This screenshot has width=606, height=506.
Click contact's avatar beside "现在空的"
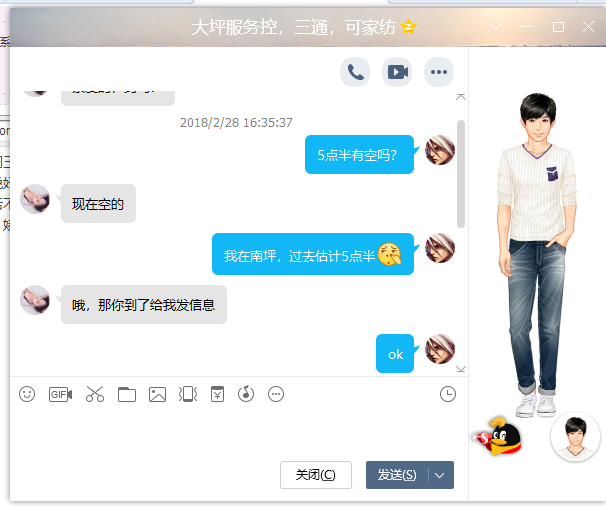point(35,199)
